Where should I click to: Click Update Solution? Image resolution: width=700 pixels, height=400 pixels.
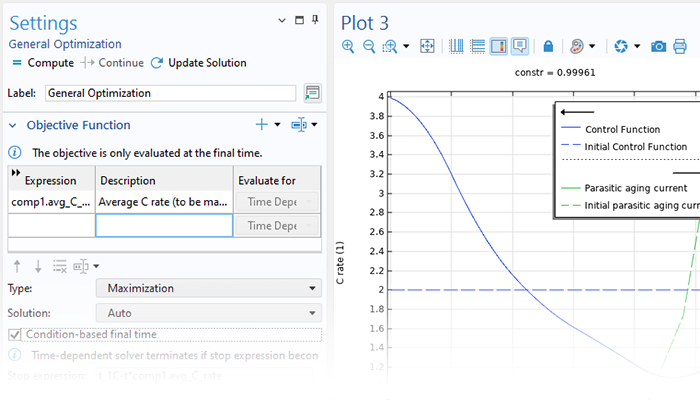click(199, 63)
